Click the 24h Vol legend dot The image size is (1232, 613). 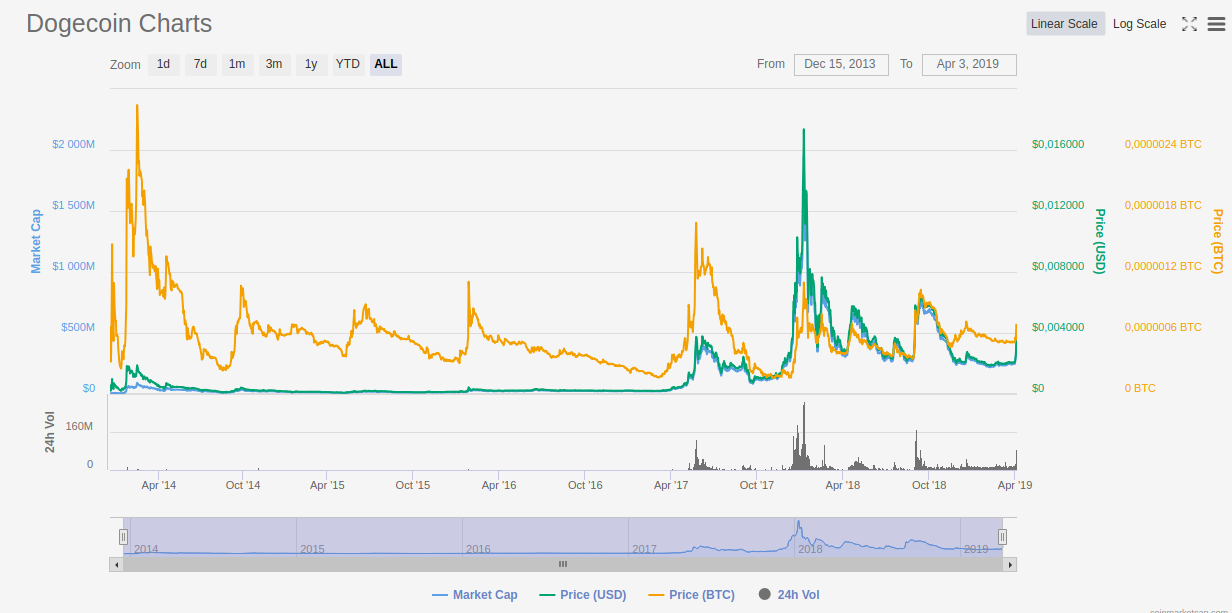click(x=765, y=594)
